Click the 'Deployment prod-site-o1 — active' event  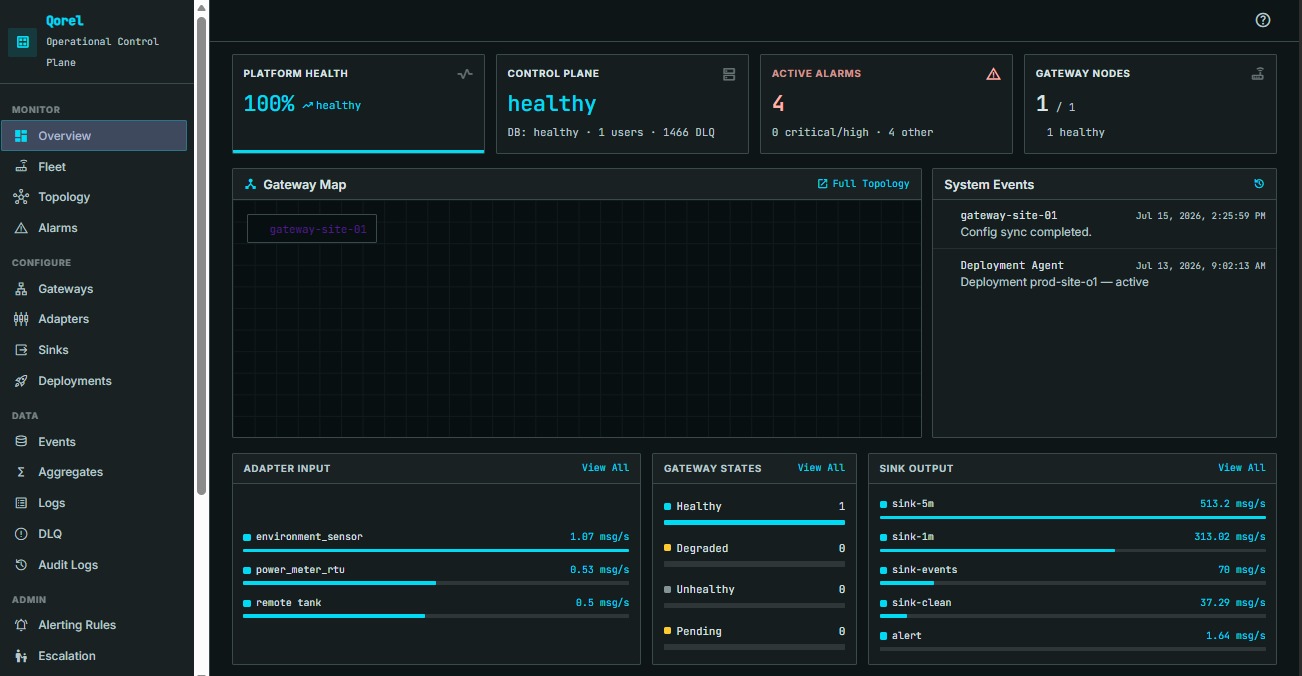[x=1054, y=282]
